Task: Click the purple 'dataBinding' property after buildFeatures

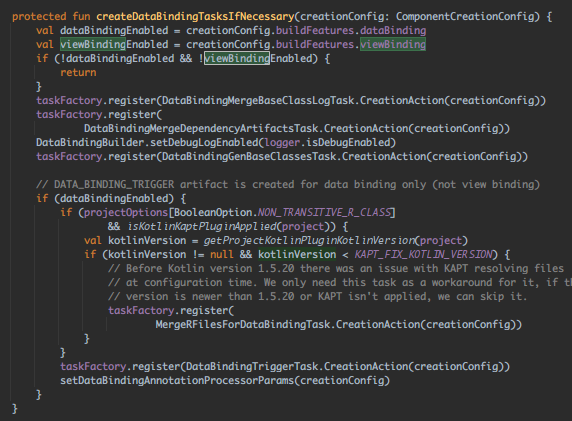Action: point(393,30)
